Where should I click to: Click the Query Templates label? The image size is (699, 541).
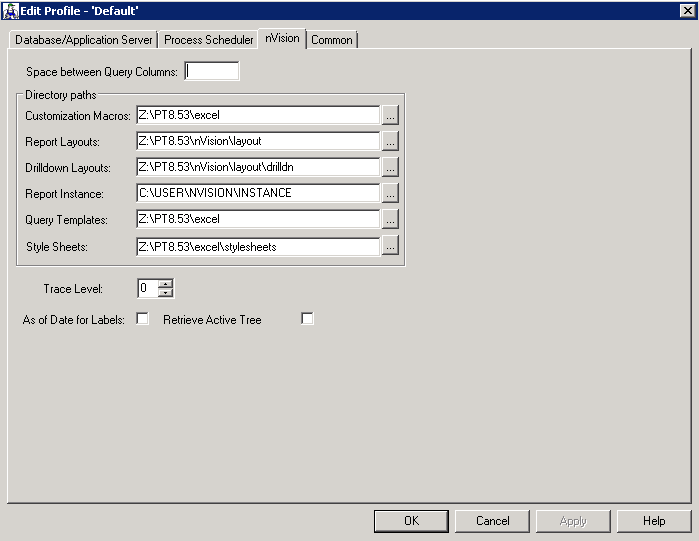coord(66,220)
